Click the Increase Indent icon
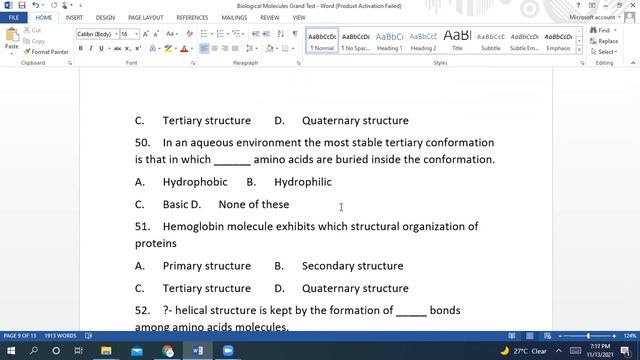 tap(266, 34)
